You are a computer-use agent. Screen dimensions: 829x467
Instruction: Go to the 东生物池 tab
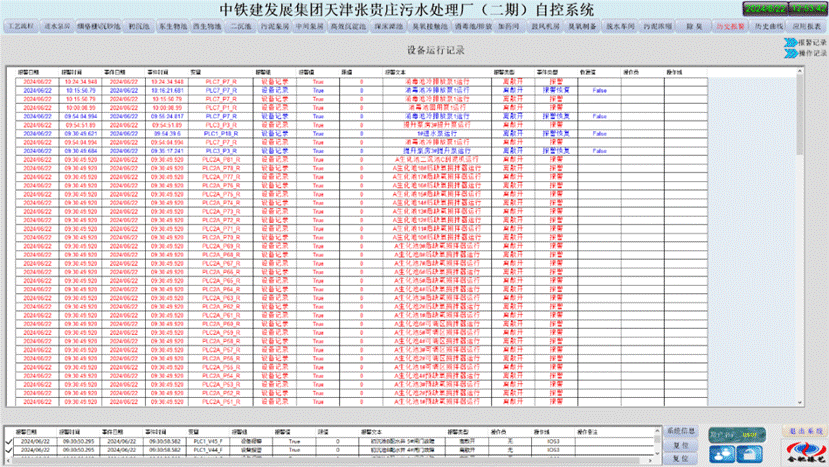coord(173,26)
